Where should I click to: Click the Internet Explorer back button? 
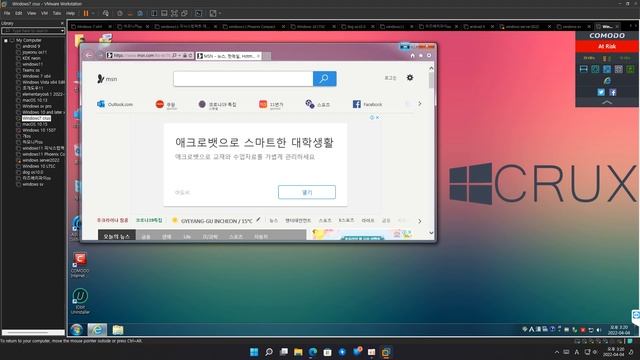(89, 55)
